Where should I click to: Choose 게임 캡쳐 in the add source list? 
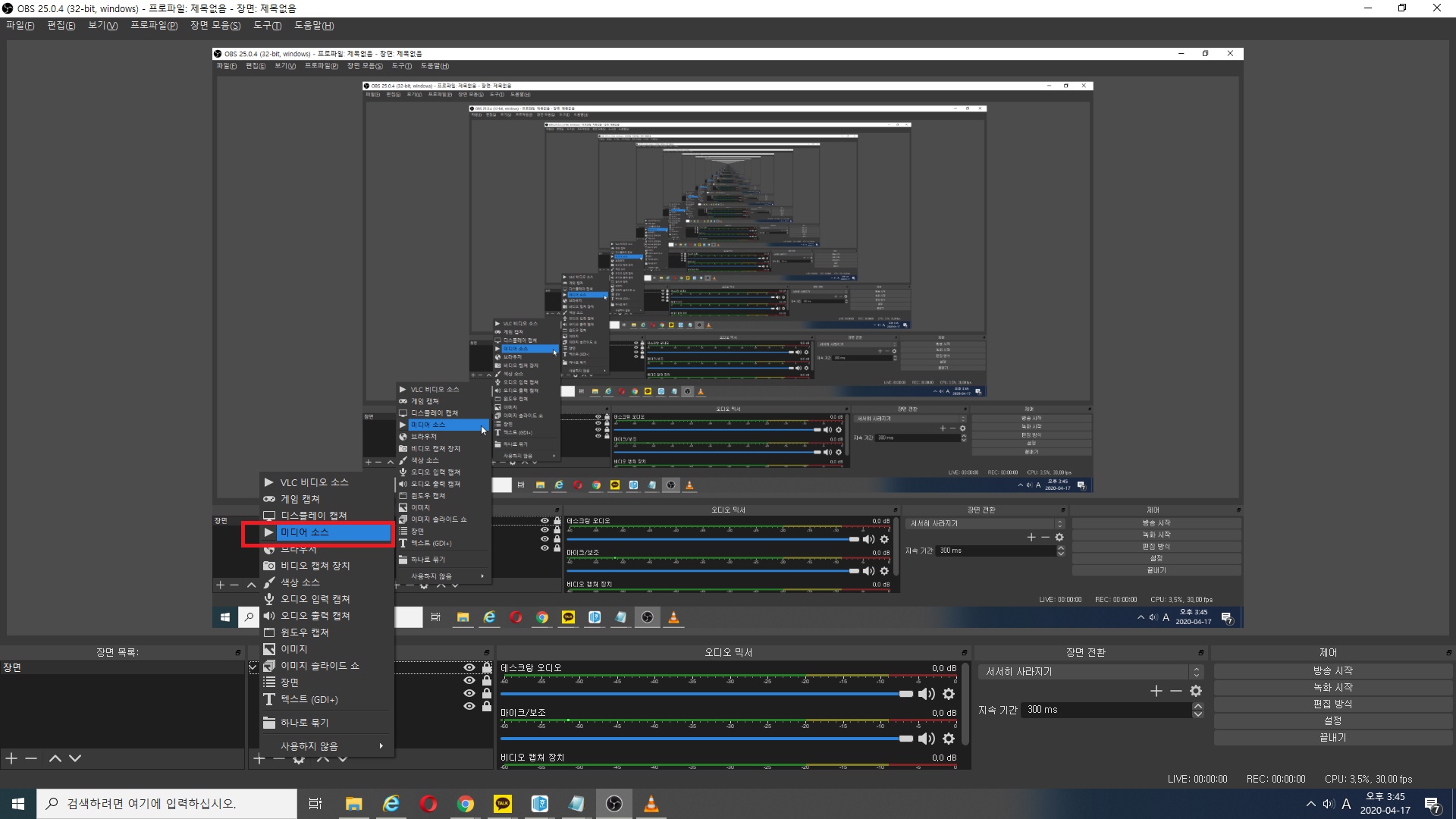[x=300, y=499]
